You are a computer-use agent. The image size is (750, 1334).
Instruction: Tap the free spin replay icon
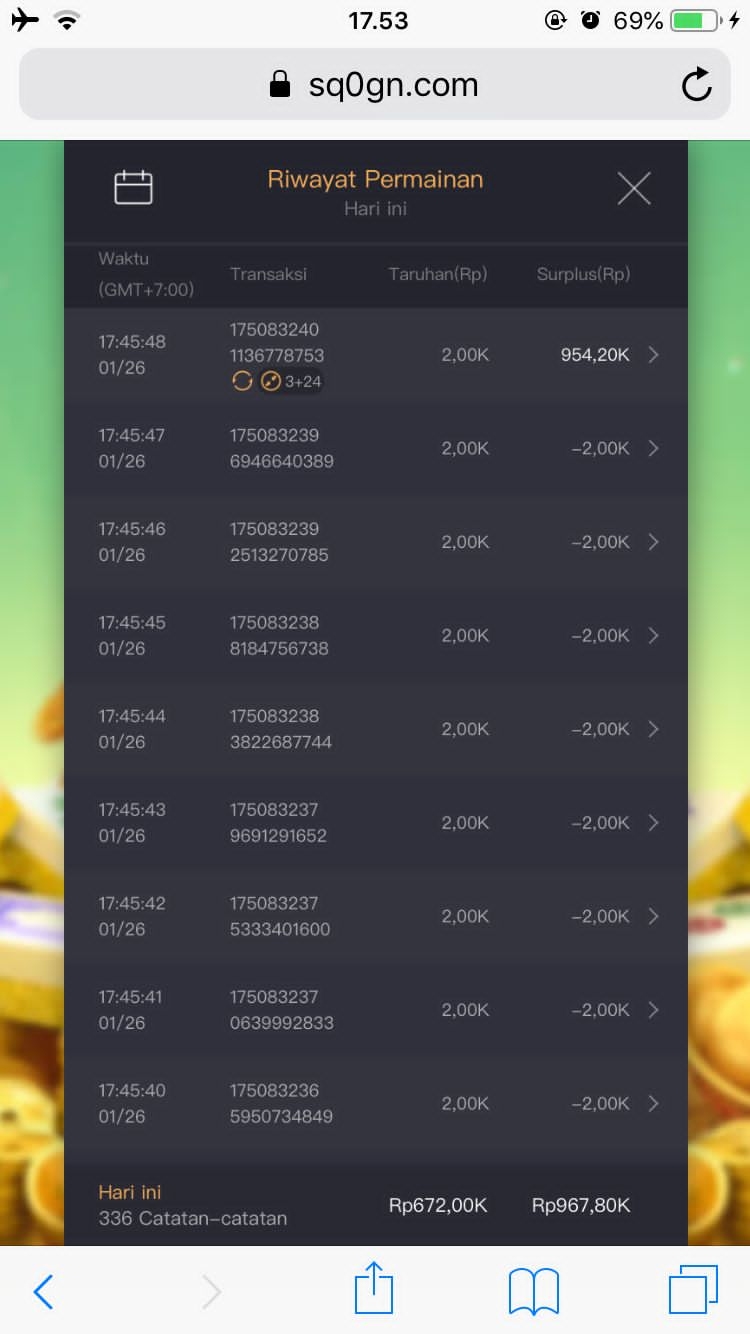pos(242,381)
